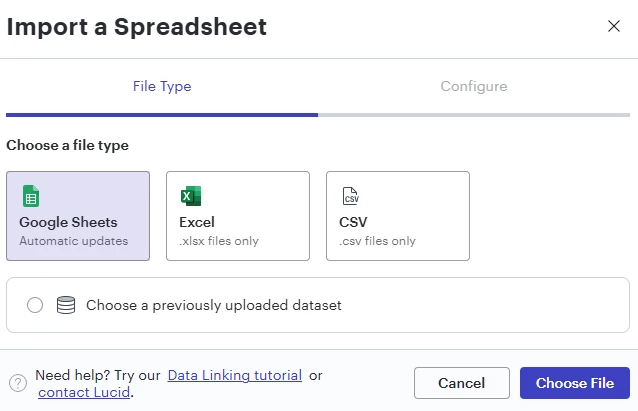The image size is (638, 411).
Task: Choose the .xlsx files only option card
Action: click(238, 216)
